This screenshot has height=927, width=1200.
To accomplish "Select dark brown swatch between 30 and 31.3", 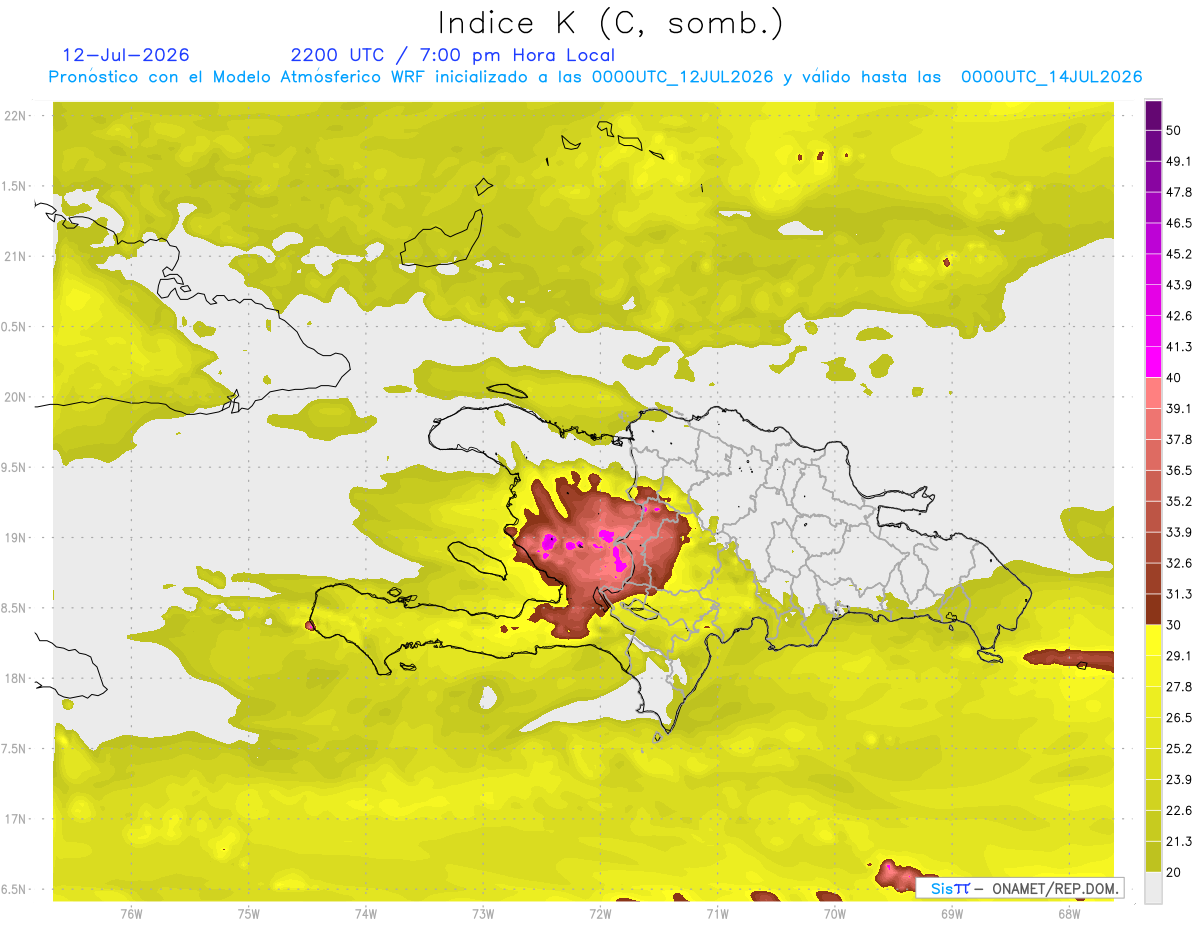I will [1153, 609].
